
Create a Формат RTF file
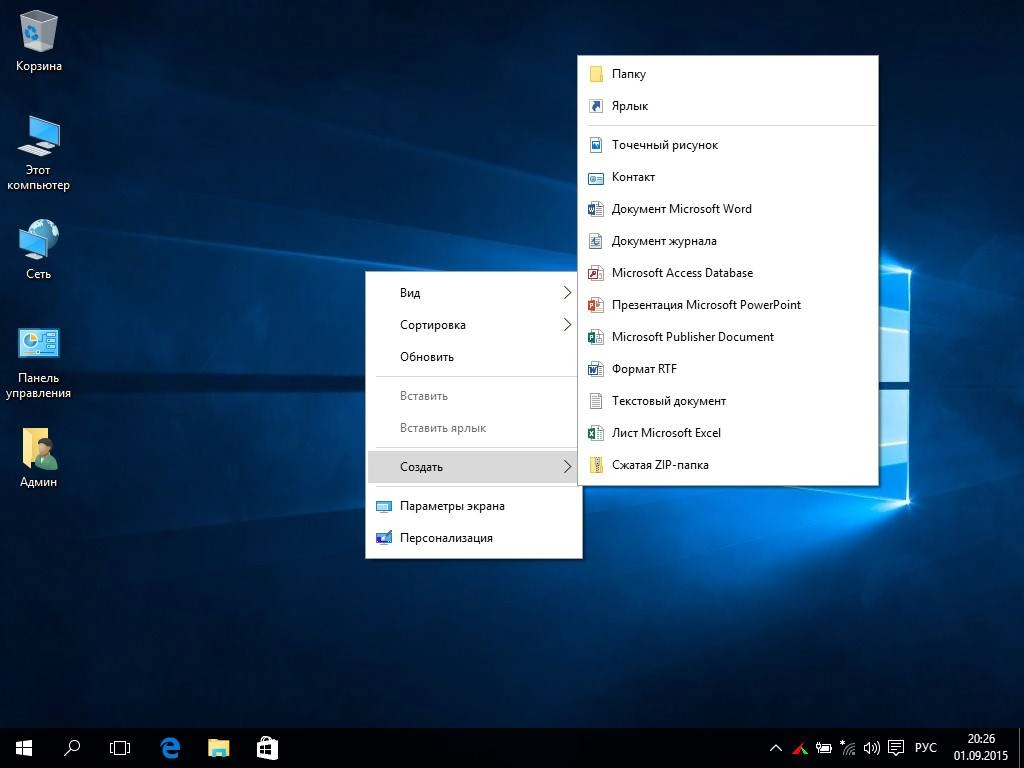728,369
